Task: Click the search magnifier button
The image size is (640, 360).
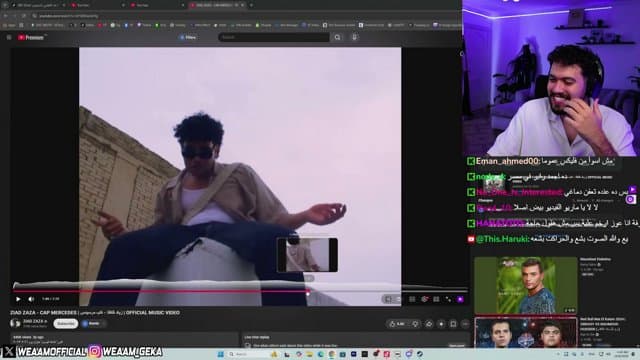Action: click(x=338, y=37)
